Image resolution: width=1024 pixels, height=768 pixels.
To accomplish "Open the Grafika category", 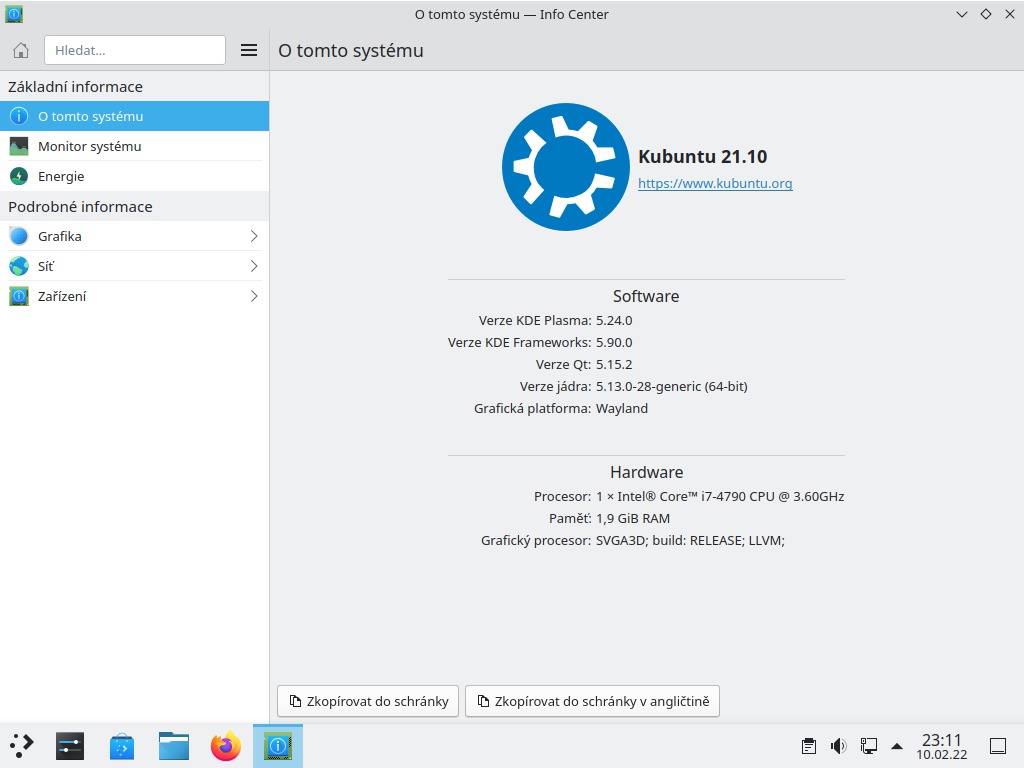I will pyautogui.click(x=135, y=236).
